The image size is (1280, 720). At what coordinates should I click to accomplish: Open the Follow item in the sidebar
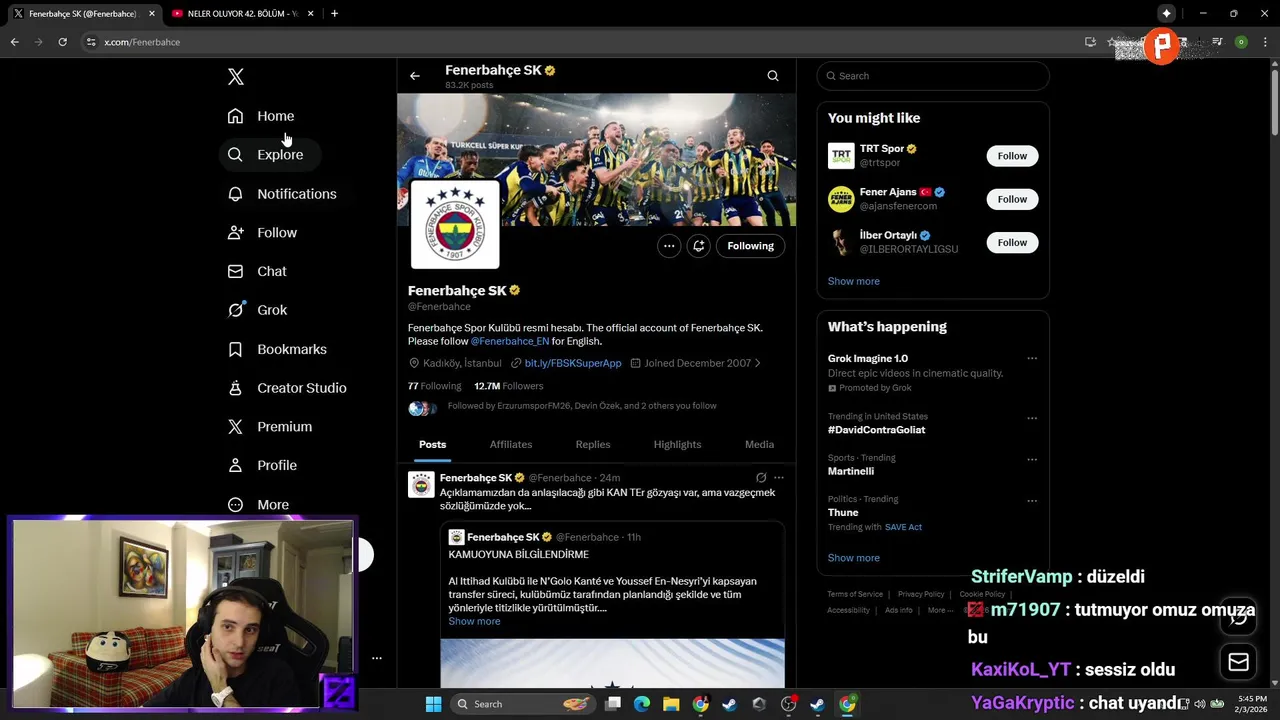(x=262, y=233)
